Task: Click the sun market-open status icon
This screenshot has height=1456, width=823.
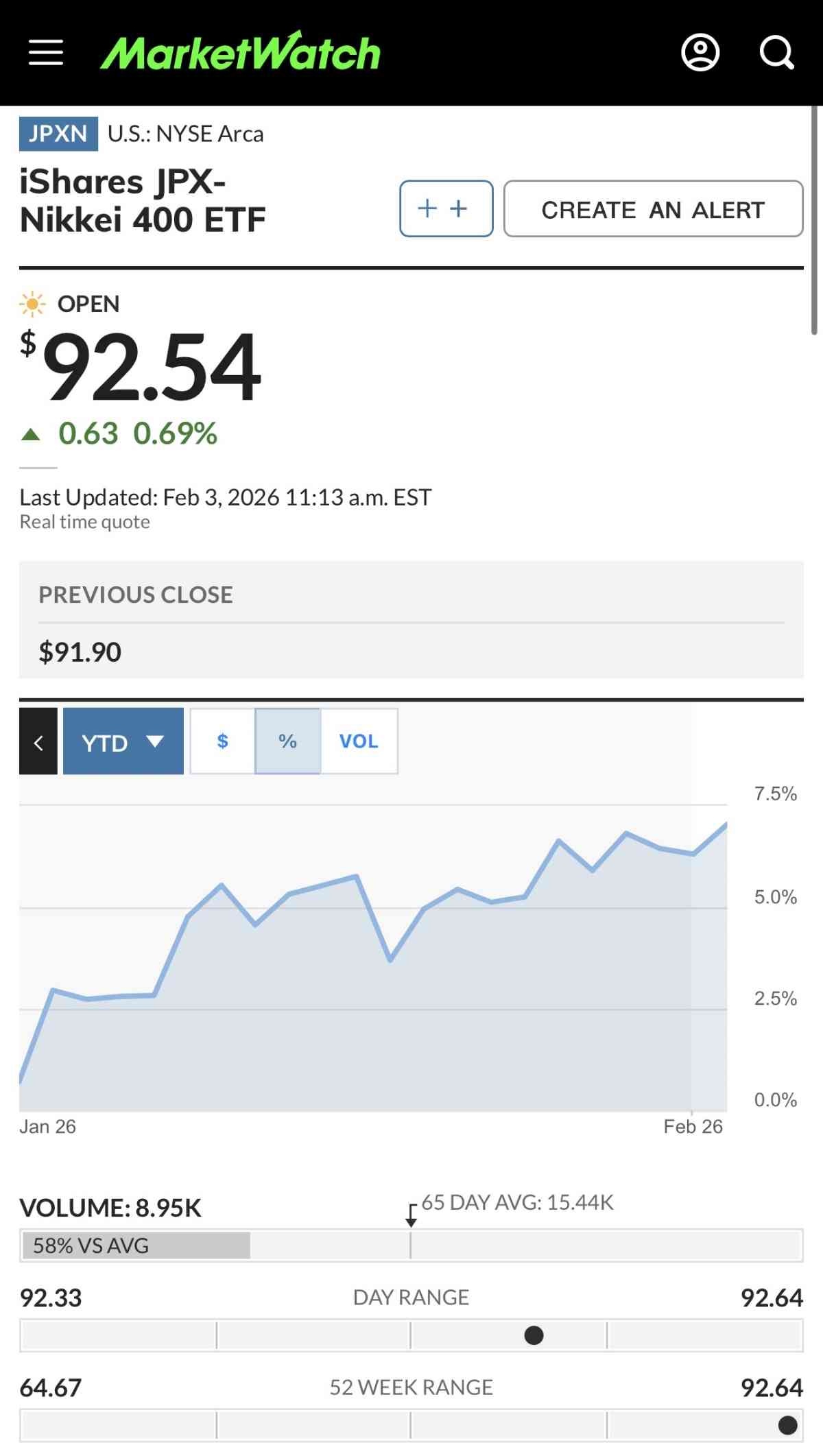Action: (x=32, y=304)
